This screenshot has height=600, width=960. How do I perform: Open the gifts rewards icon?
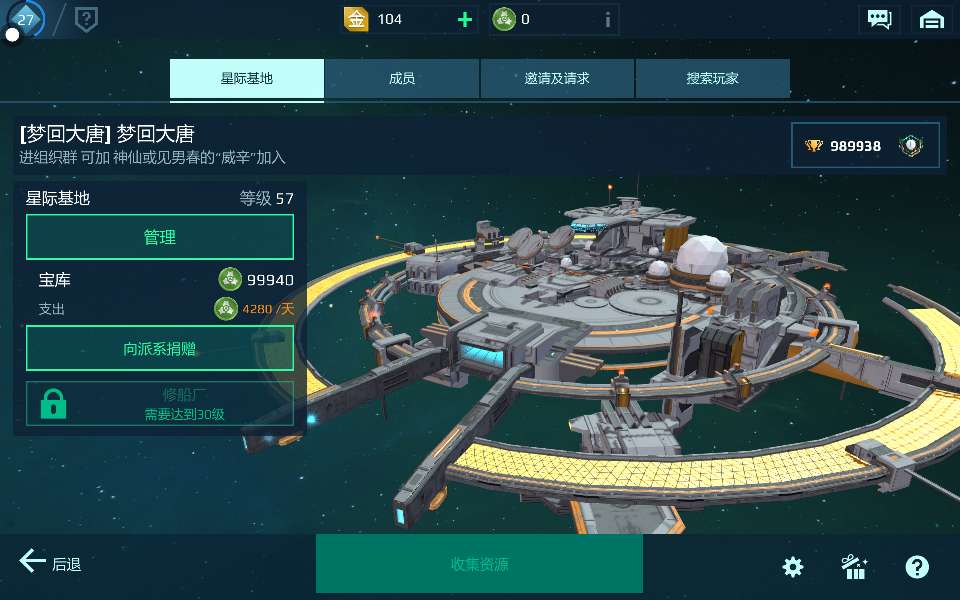(855, 567)
